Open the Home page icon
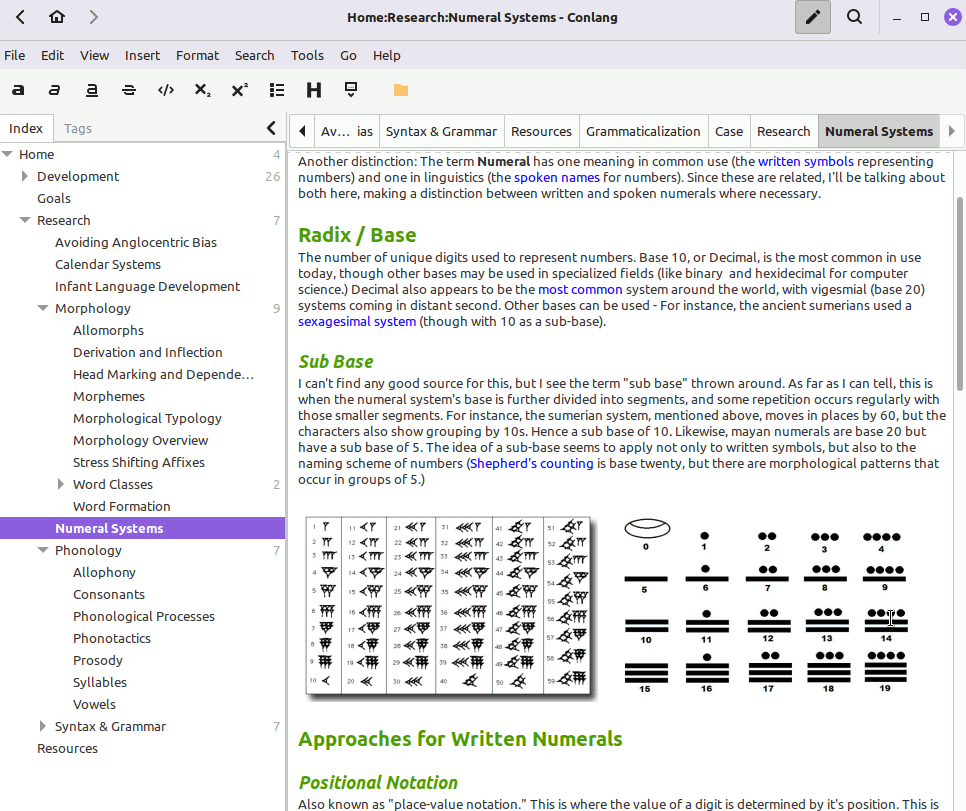The height and width of the screenshot is (811, 966). [x=57, y=17]
